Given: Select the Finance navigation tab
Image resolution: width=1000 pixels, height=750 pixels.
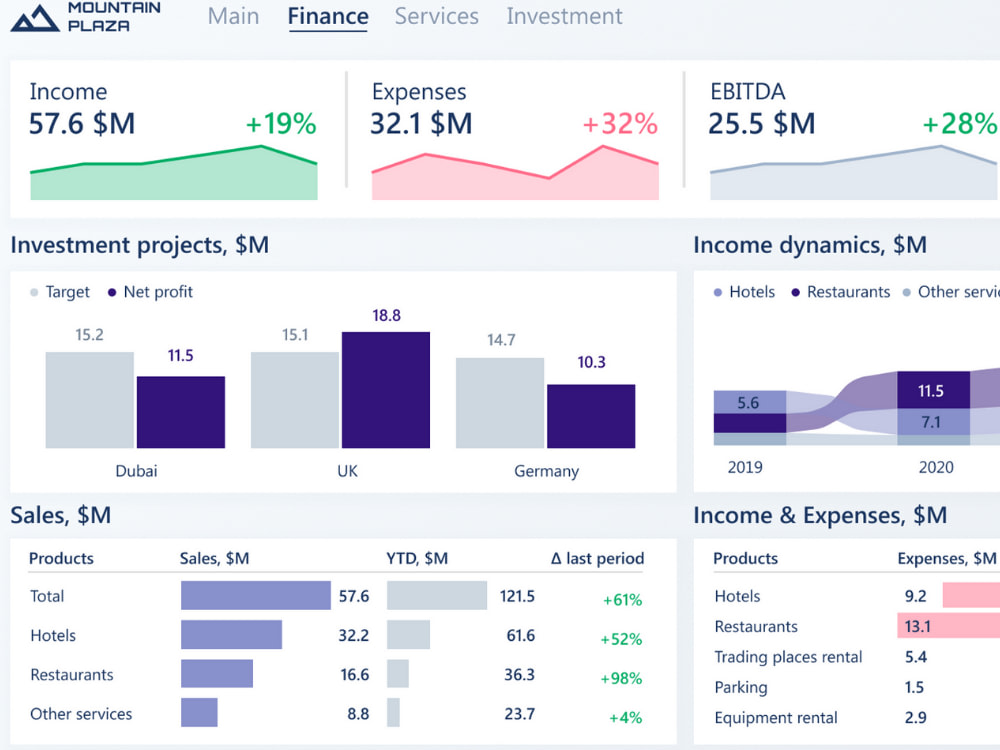Looking at the screenshot, I should point(327,17).
